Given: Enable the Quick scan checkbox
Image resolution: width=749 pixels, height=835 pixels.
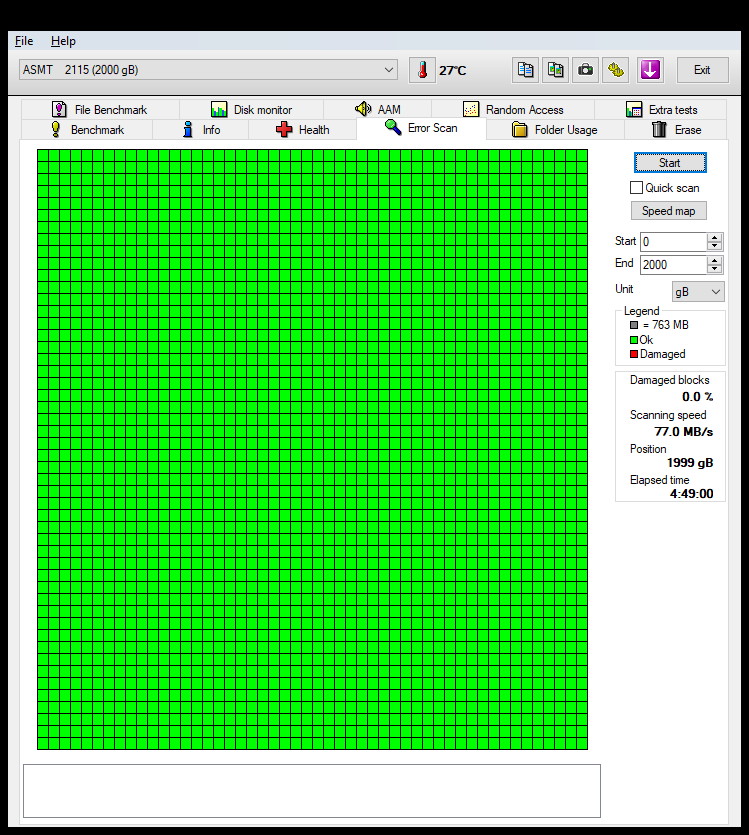Looking at the screenshot, I should click(x=636, y=187).
